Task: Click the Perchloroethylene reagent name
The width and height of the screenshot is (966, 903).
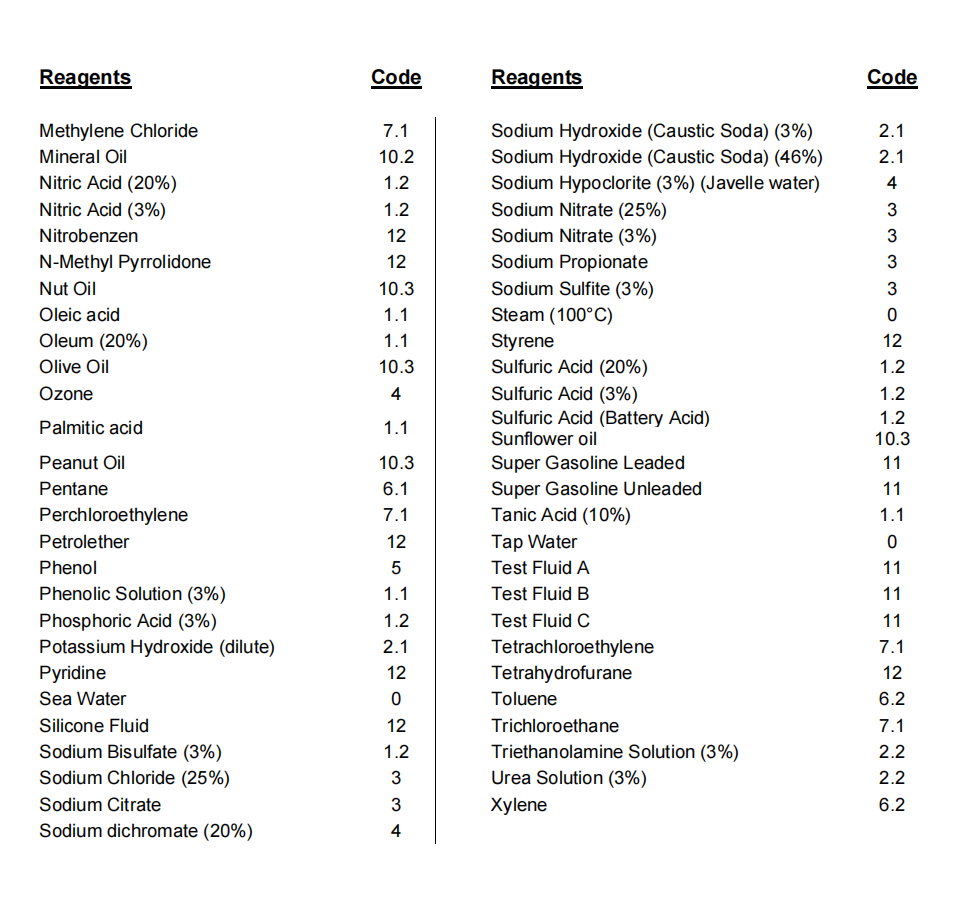Action: point(114,515)
